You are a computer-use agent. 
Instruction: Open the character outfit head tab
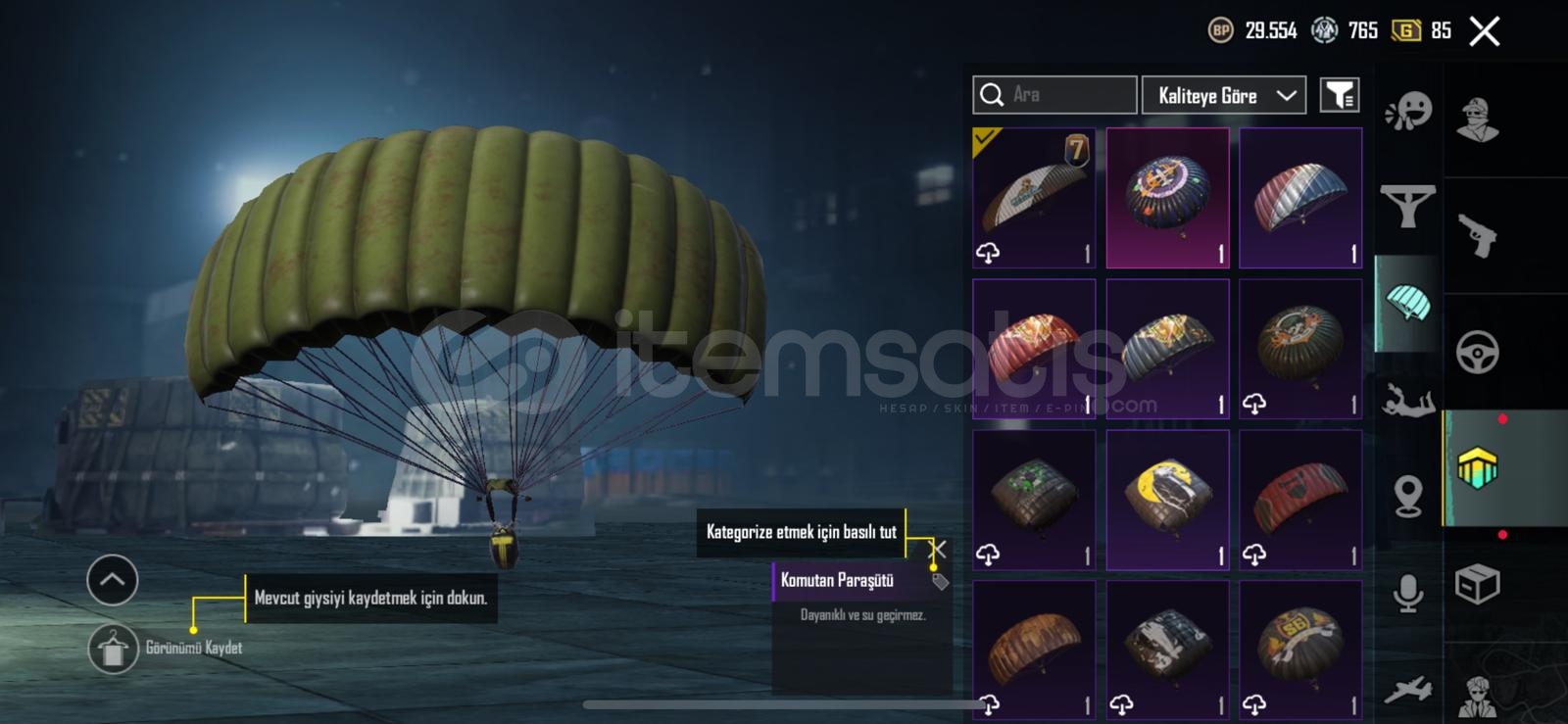pos(1477,120)
